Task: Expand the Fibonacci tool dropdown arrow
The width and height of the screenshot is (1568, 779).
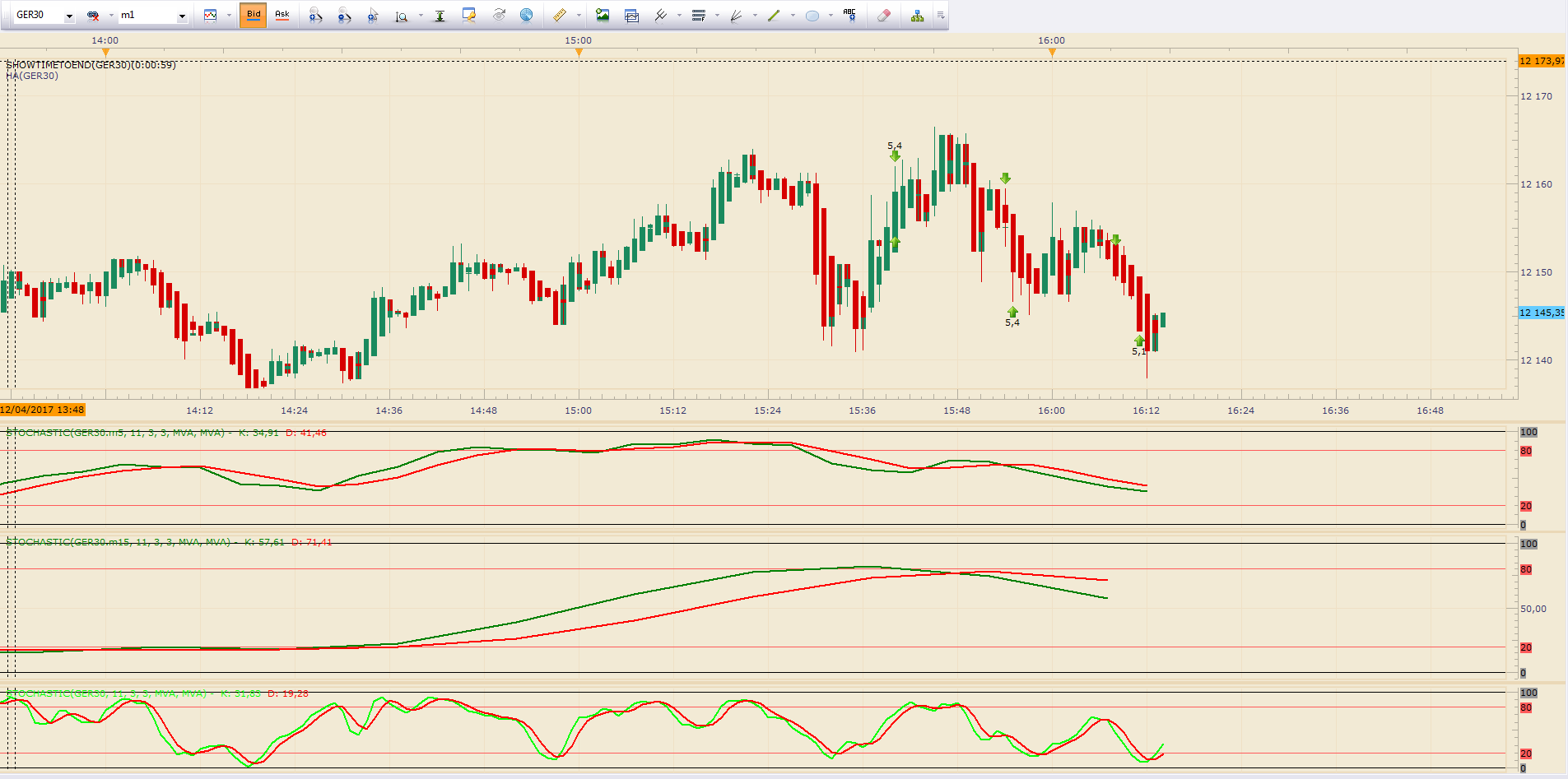Action: click(x=717, y=16)
